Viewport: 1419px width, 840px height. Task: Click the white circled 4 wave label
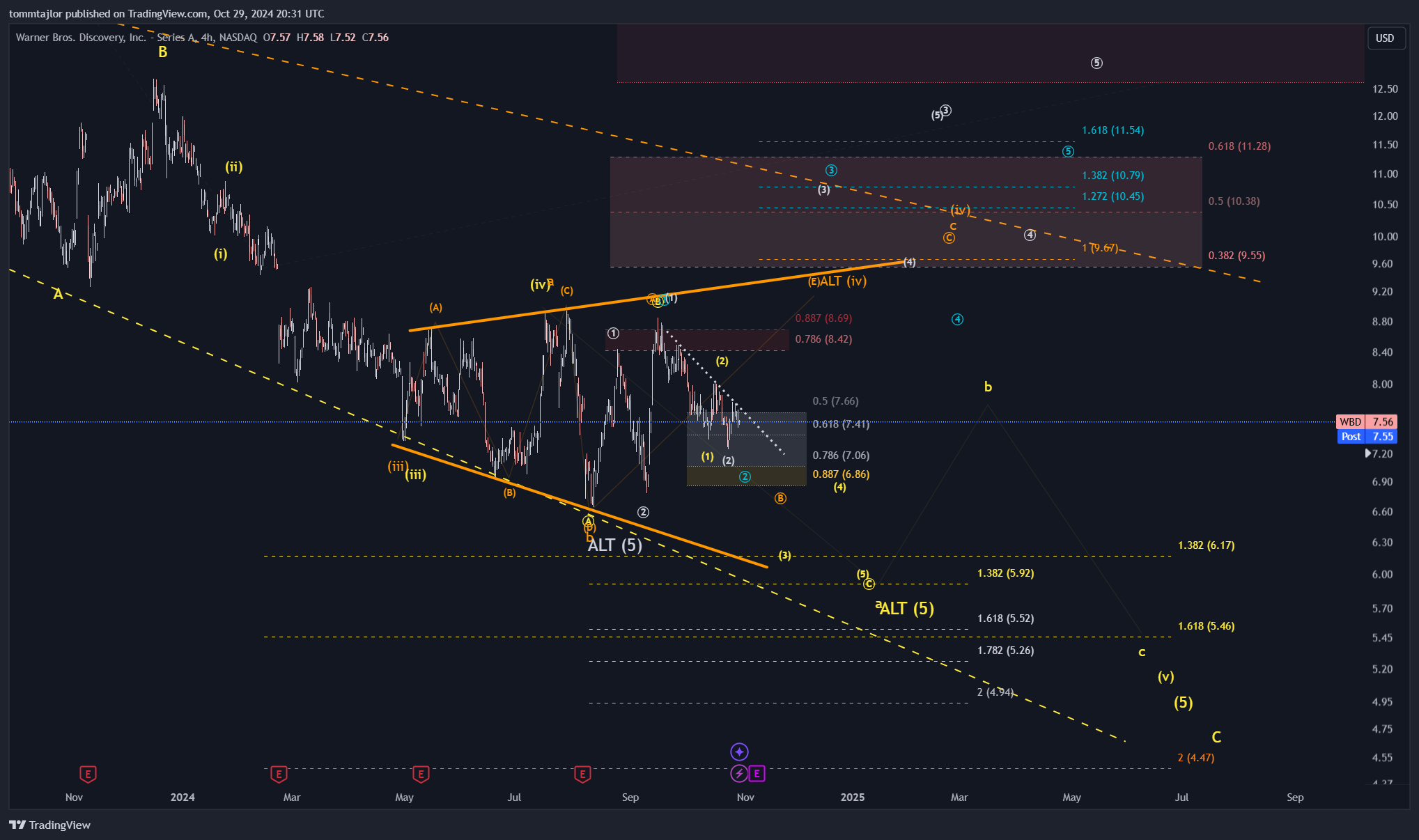[1030, 235]
